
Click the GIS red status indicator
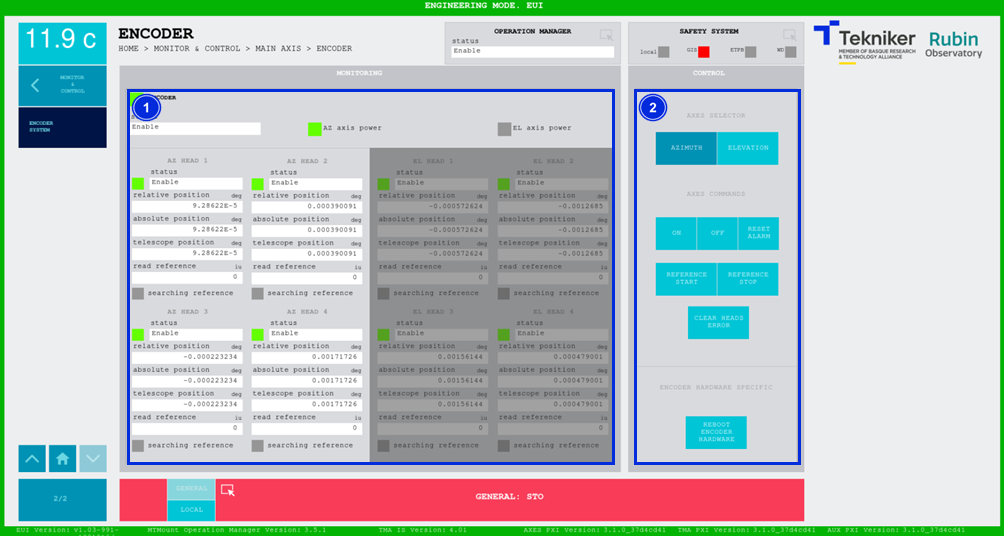click(704, 52)
